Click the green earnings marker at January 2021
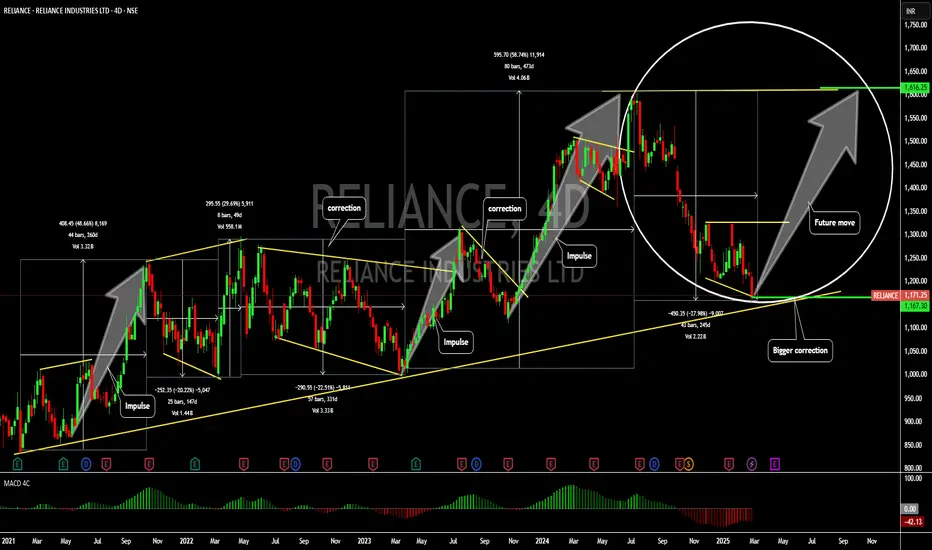The image size is (932, 550). tap(18, 464)
